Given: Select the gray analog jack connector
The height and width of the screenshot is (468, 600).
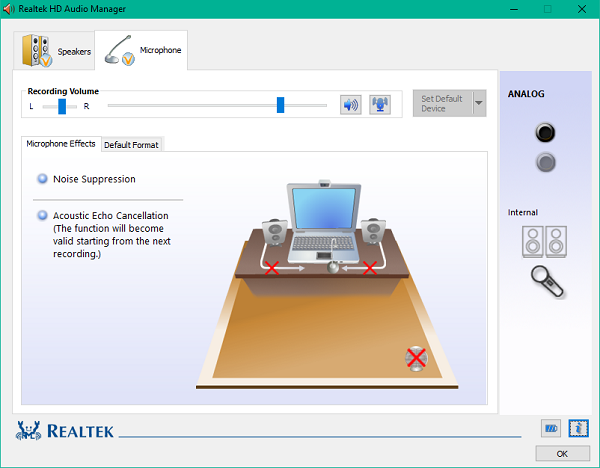Looking at the screenshot, I should [x=546, y=162].
